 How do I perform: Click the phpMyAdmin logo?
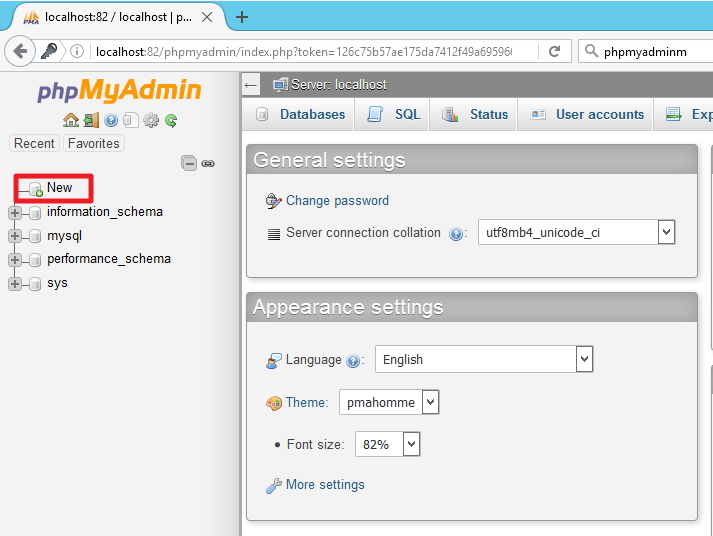pyautogui.click(x=119, y=90)
